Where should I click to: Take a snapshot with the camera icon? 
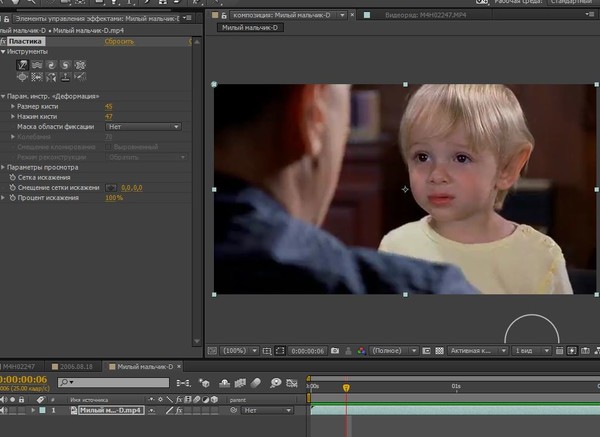[335, 351]
